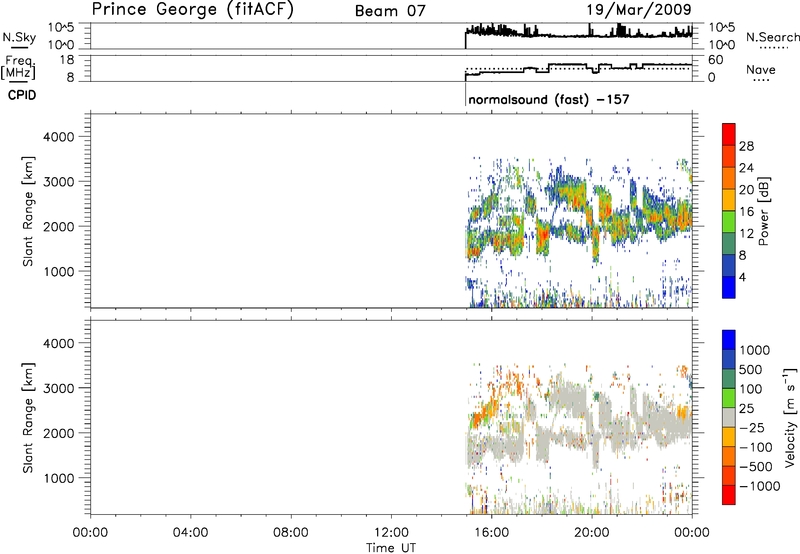Click the '20' label on power colorbar
800x554 pixels.
click(746, 190)
